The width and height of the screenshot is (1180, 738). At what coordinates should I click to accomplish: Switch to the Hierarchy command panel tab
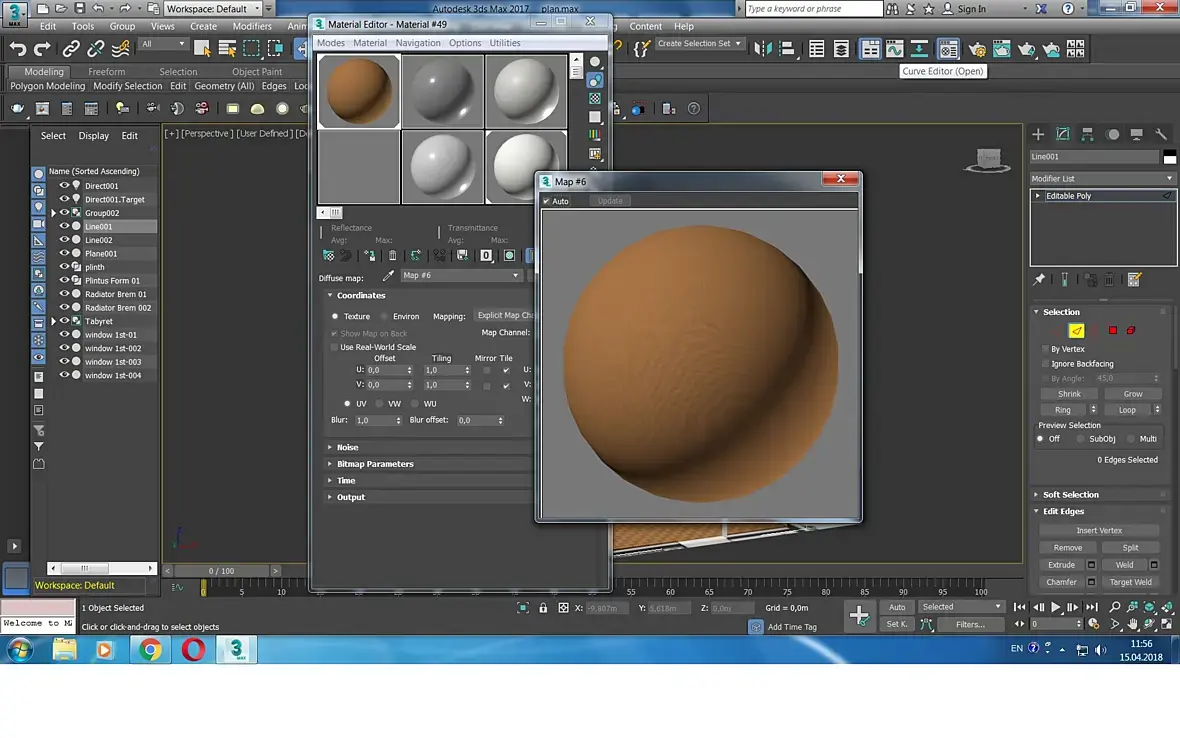click(x=1087, y=134)
